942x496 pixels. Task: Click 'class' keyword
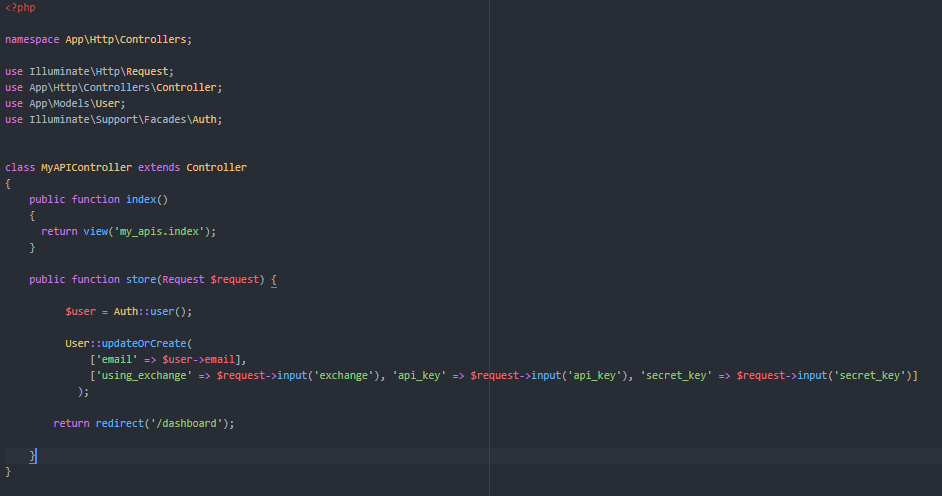(20, 168)
